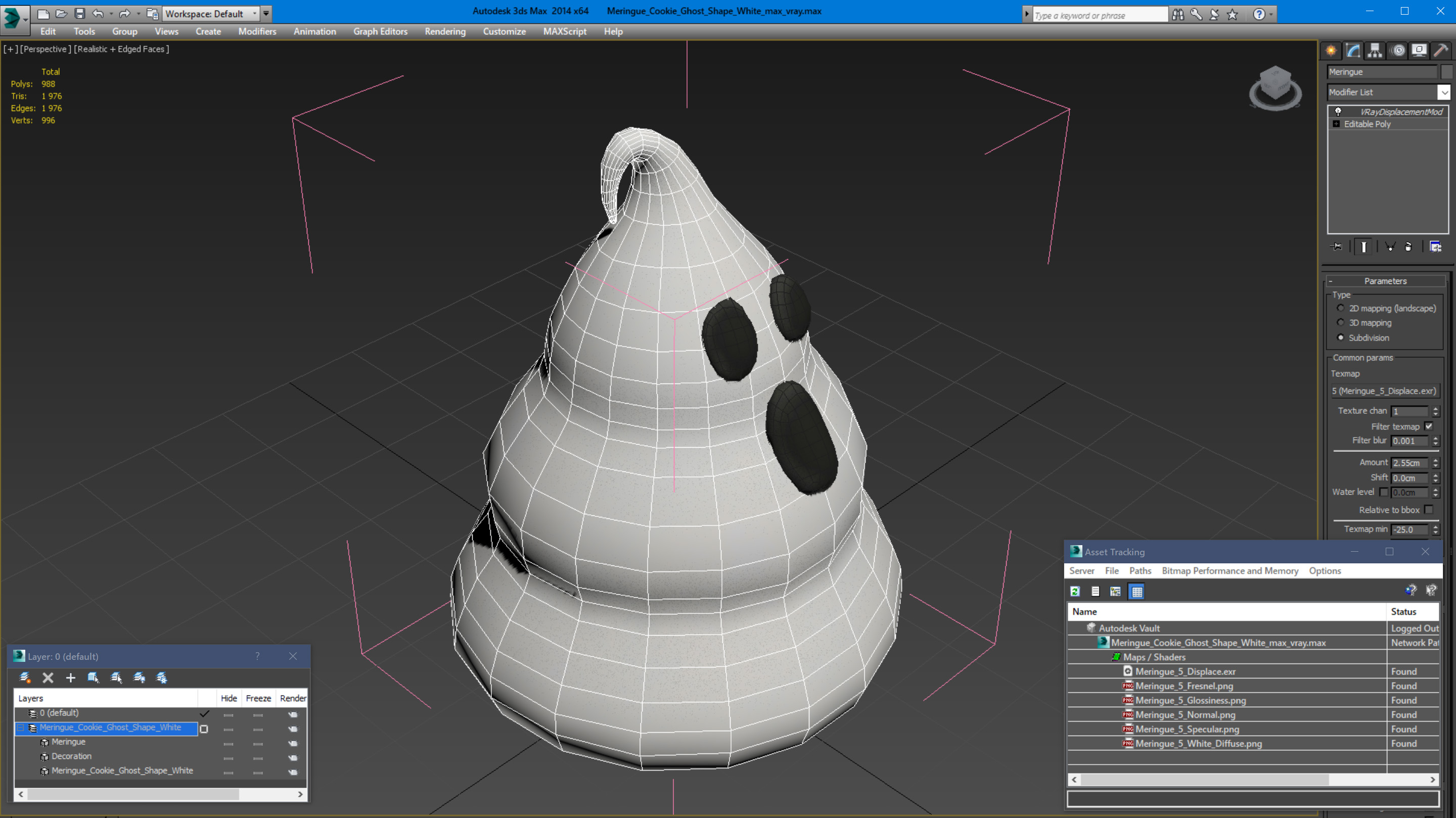Open the Hierarchy command panel tab
The height and width of the screenshot is (818, 1456).
click(1375, 51)
